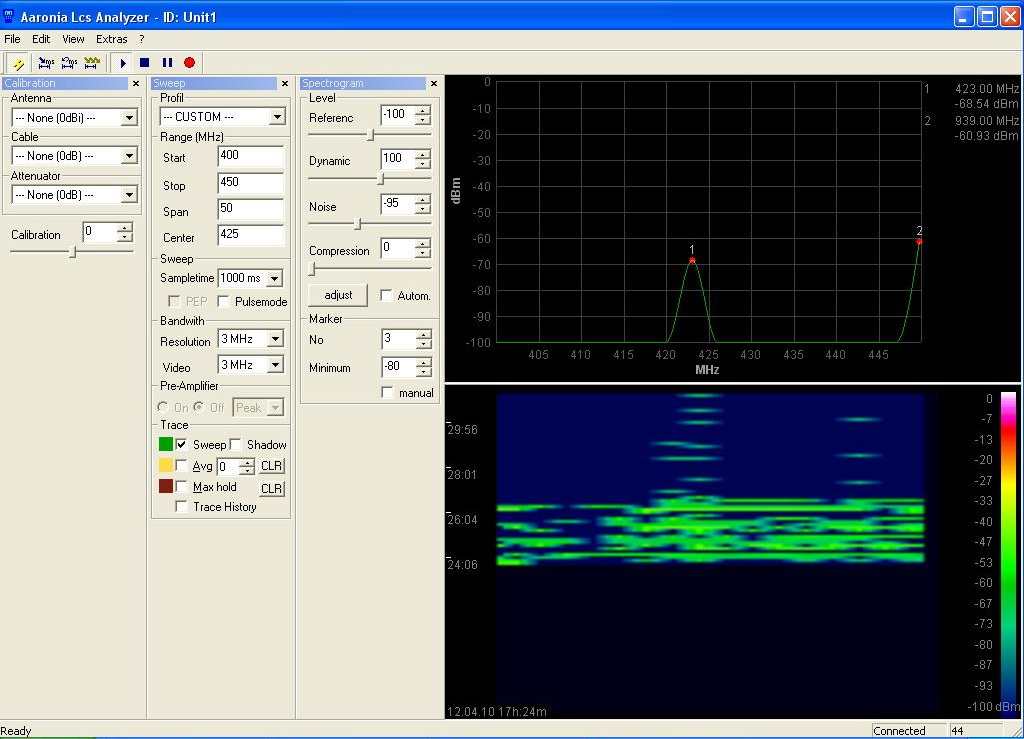This screenshot has width=1024, height=739.
Task: Select Pre-Amplifier Off radio button
Action: pyautogui.click(x=199, y=407)
